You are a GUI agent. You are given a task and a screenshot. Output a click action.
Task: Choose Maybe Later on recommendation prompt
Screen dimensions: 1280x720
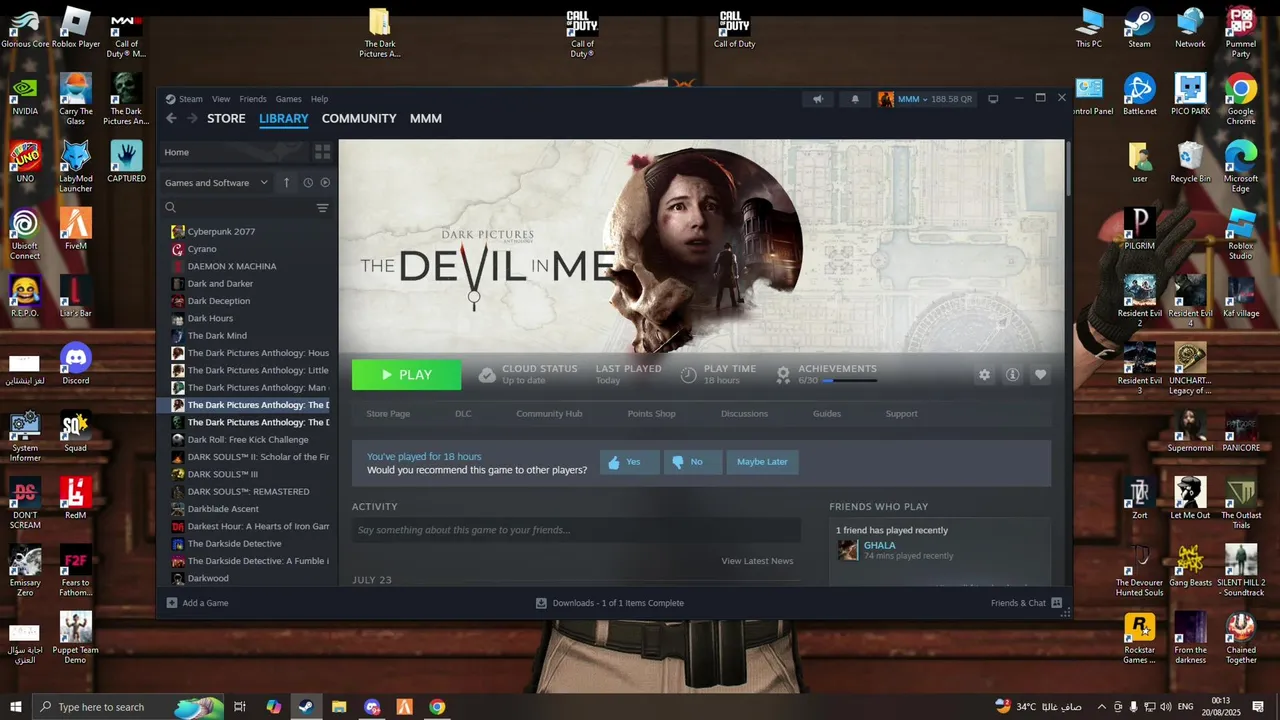(762, 462)
